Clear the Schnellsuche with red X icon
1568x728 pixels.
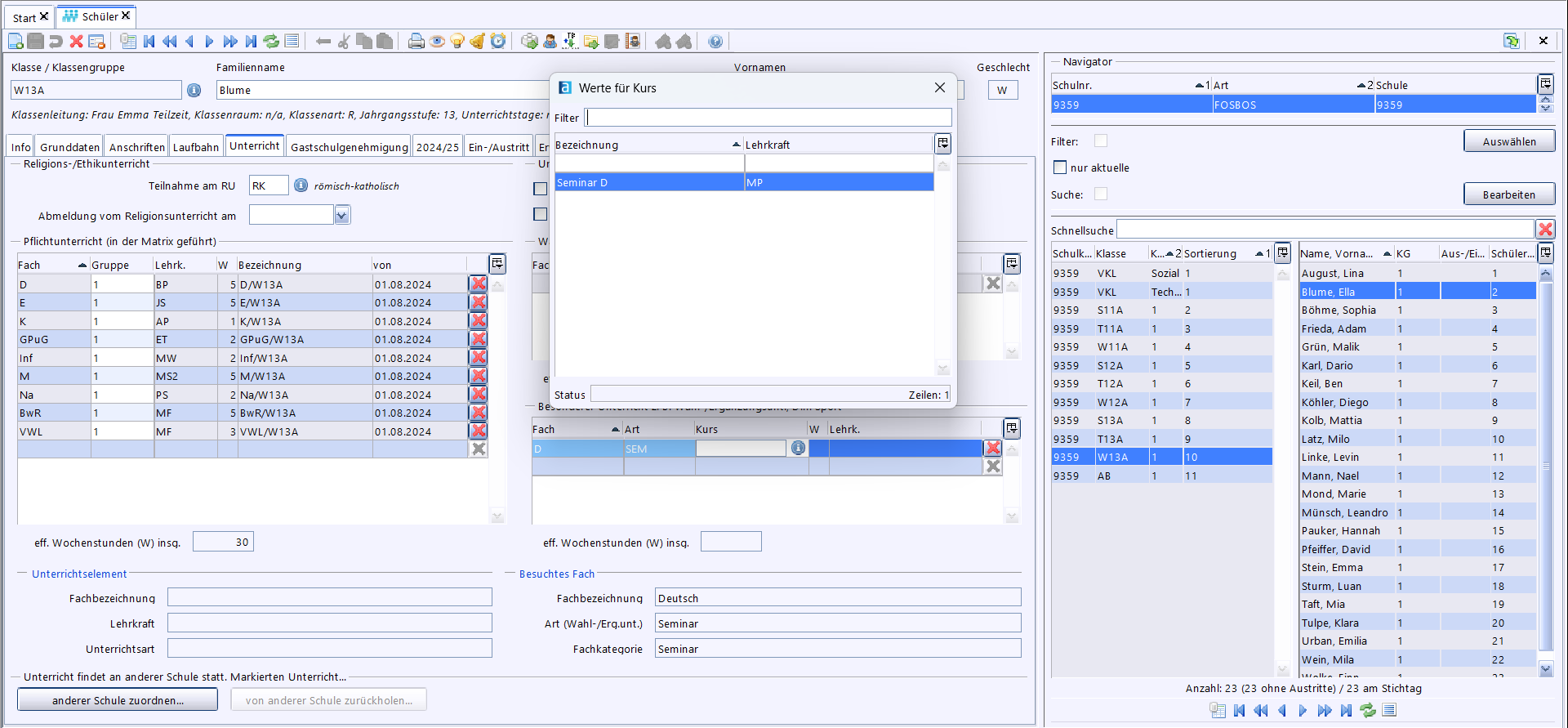tap(1545, 230)
